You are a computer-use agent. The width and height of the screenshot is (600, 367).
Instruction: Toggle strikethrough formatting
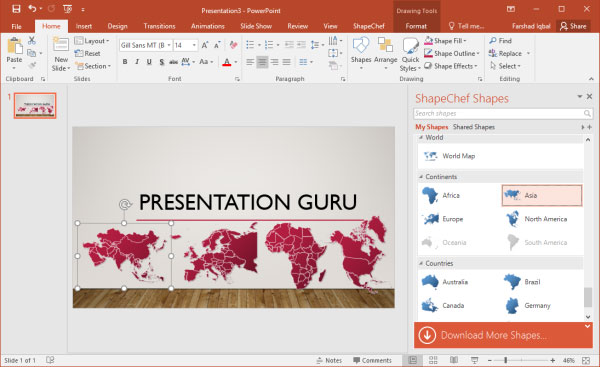pos(173,62)
